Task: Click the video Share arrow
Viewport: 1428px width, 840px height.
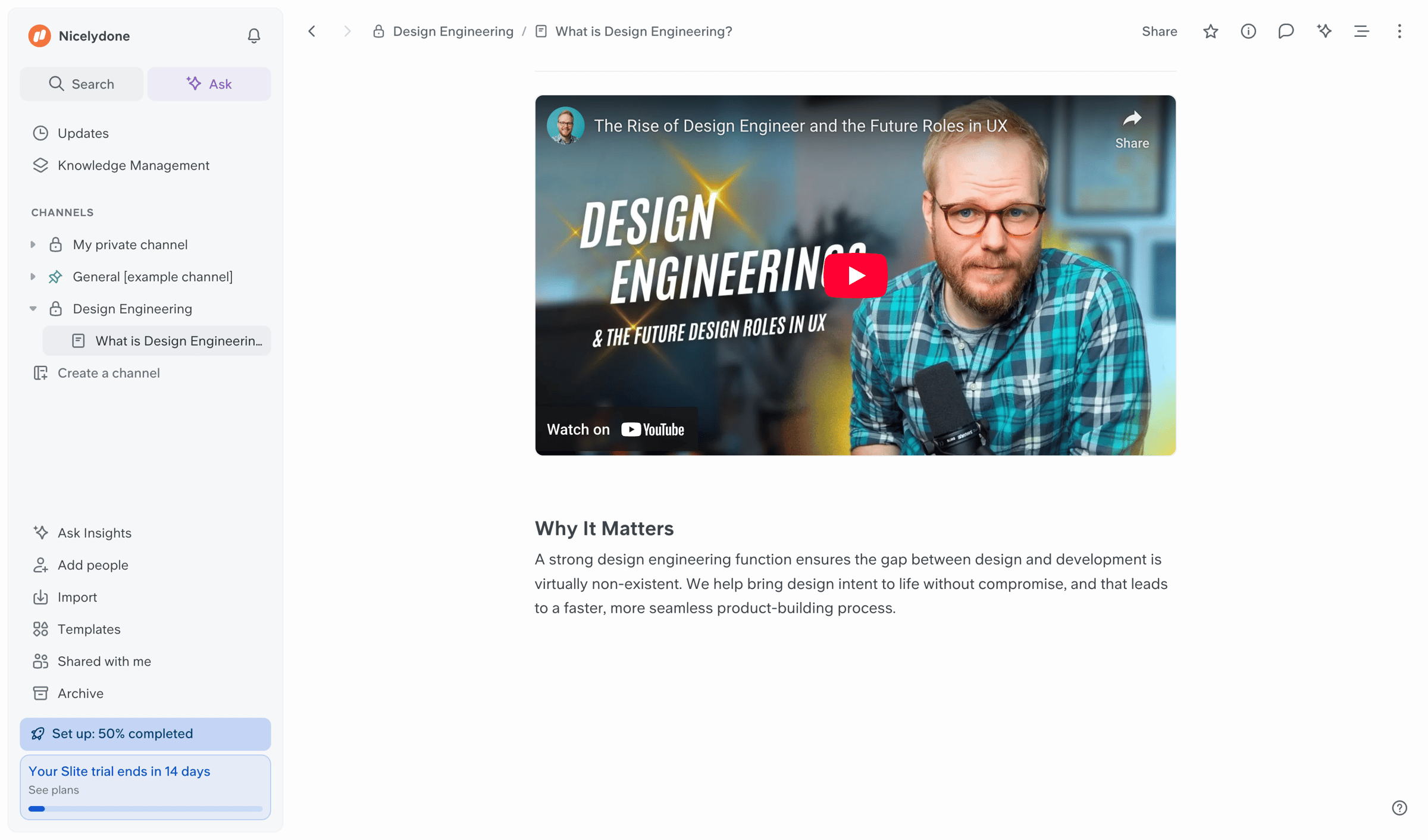Action: [x=1132, y=129]
